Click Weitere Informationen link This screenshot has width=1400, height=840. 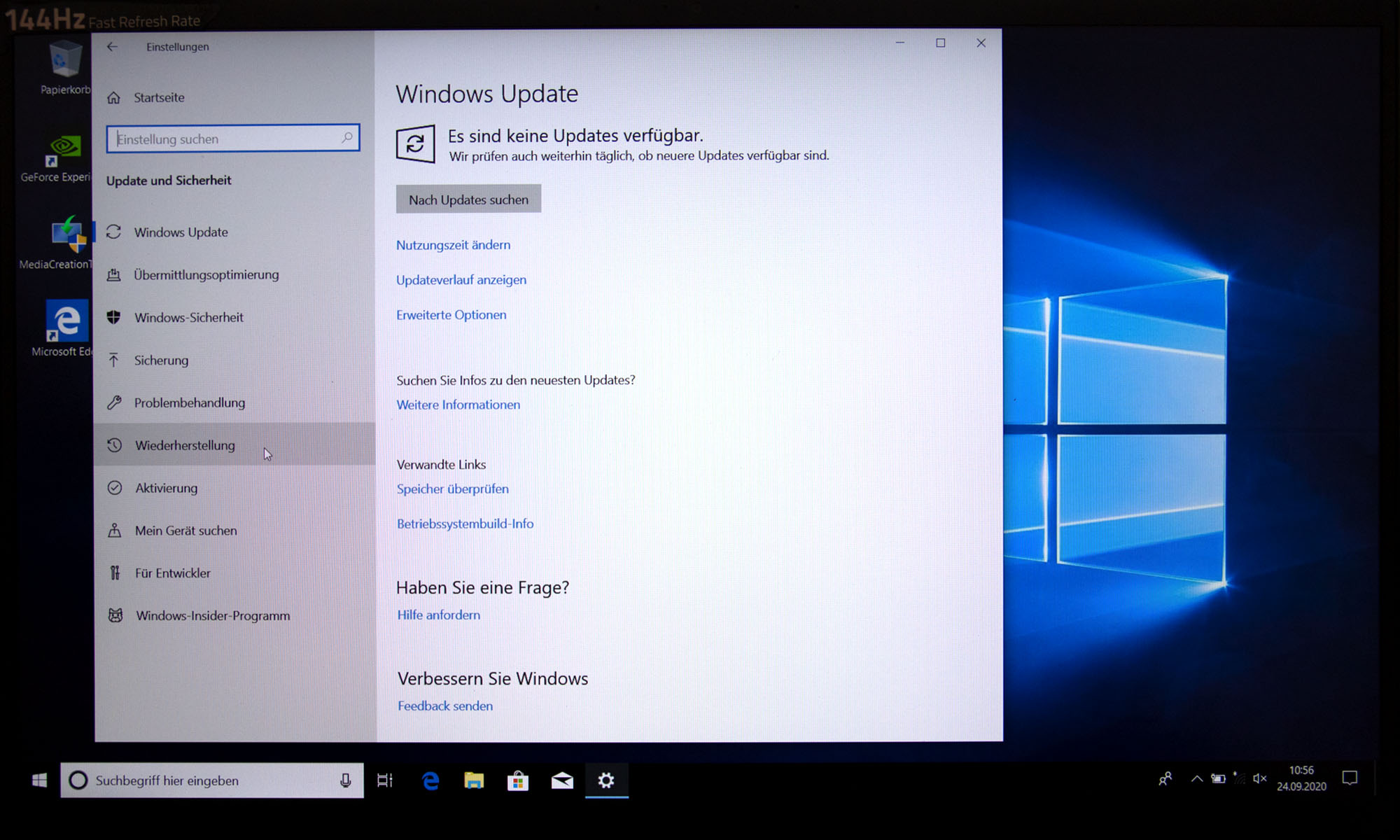point(458,405)
